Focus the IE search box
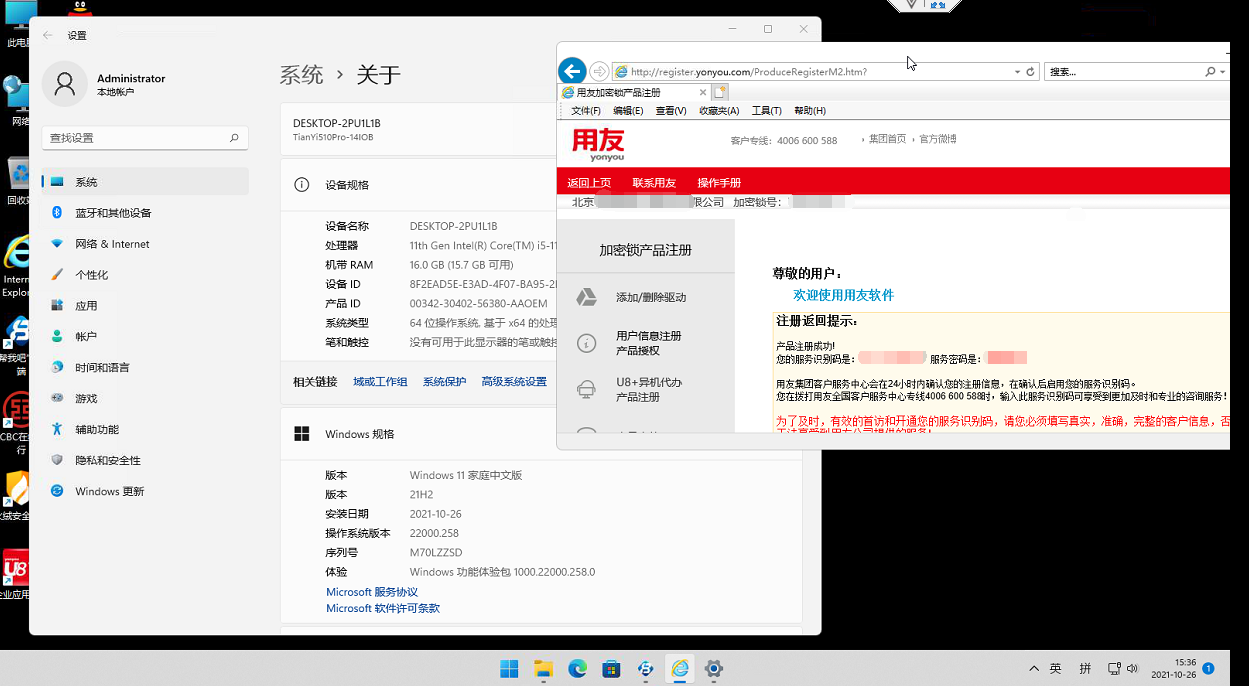The width and height of the screenshot is (1249, 686). [1123, 72]
